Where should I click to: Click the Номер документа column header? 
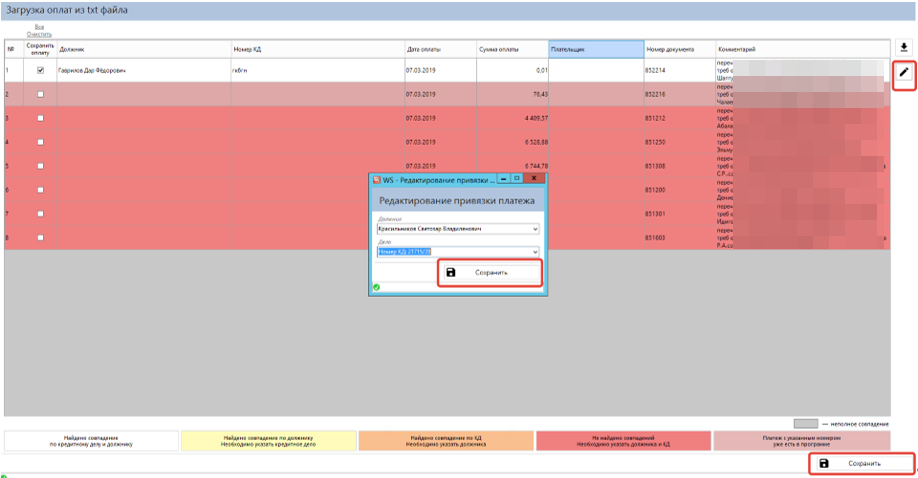(680, 49)
